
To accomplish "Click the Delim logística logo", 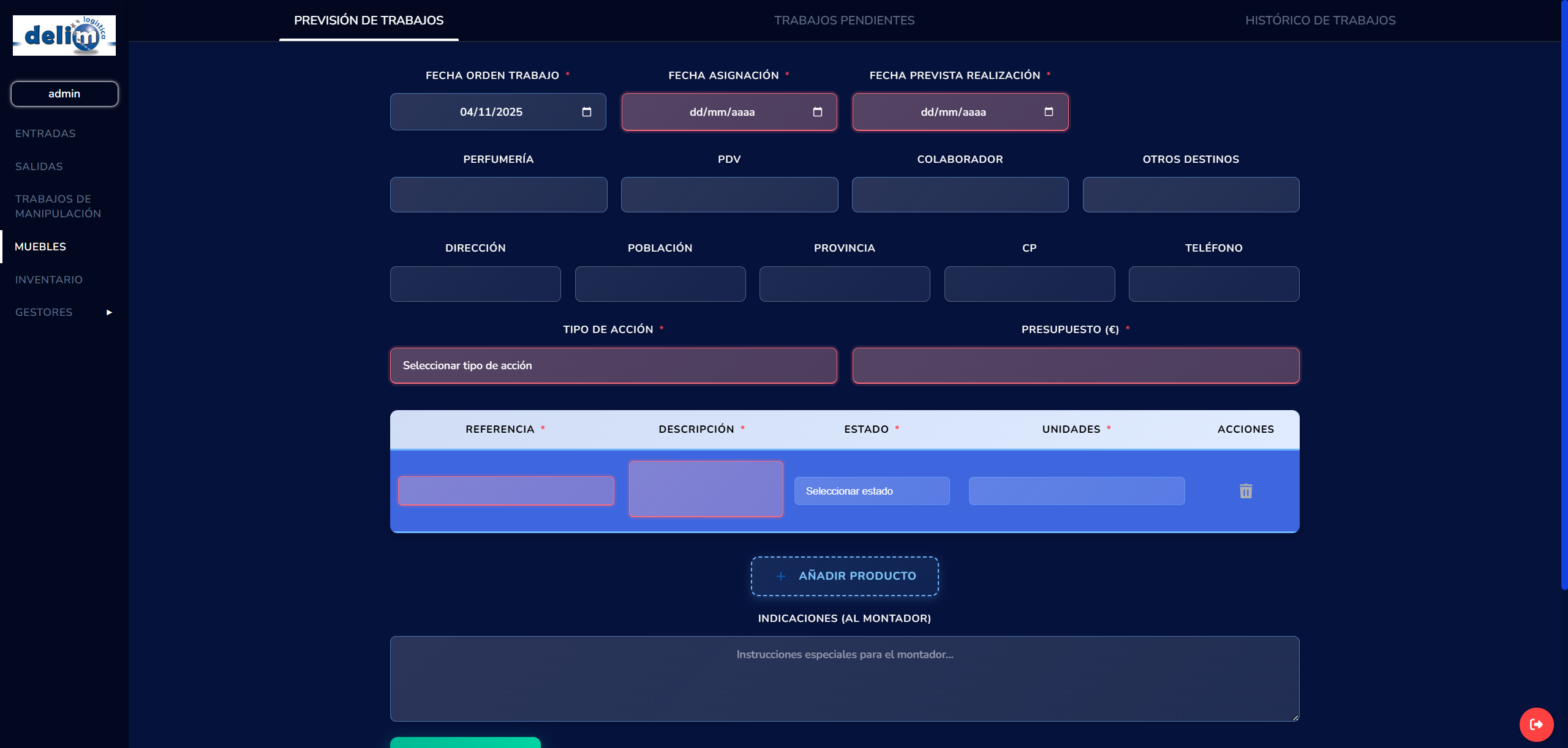I will tap(64, 36).
